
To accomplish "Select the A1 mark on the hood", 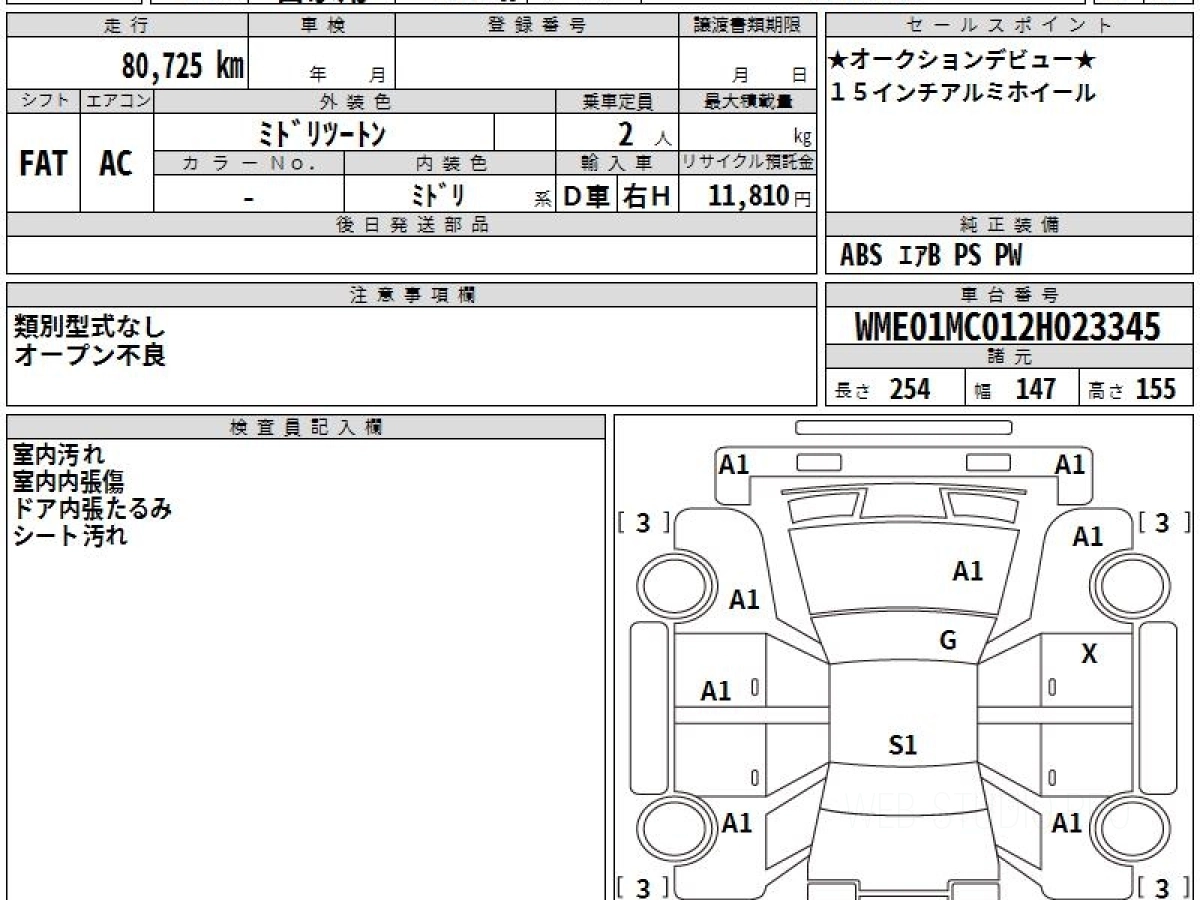I will 967,572.
